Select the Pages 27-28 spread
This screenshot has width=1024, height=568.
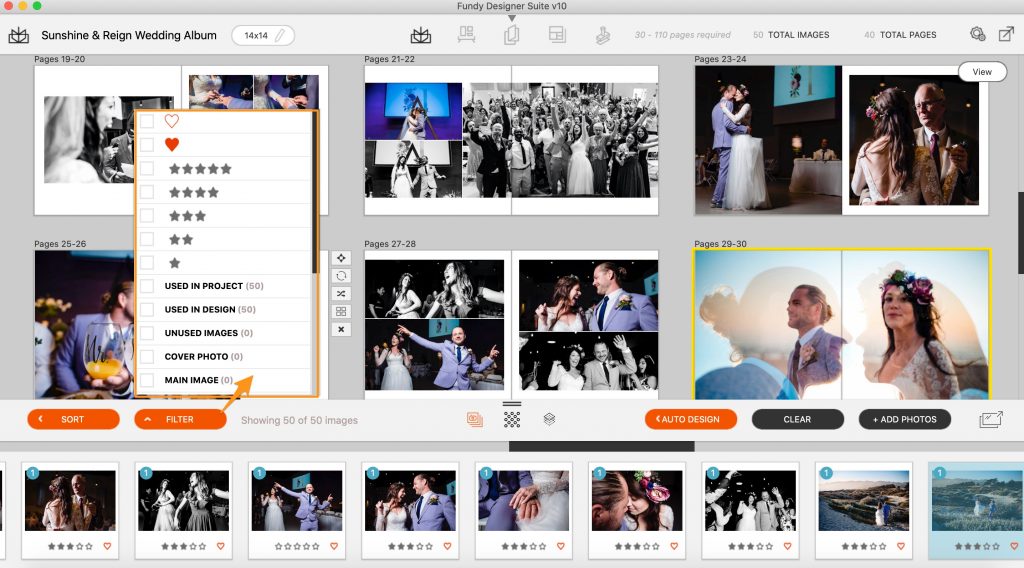tap(511, 324)
